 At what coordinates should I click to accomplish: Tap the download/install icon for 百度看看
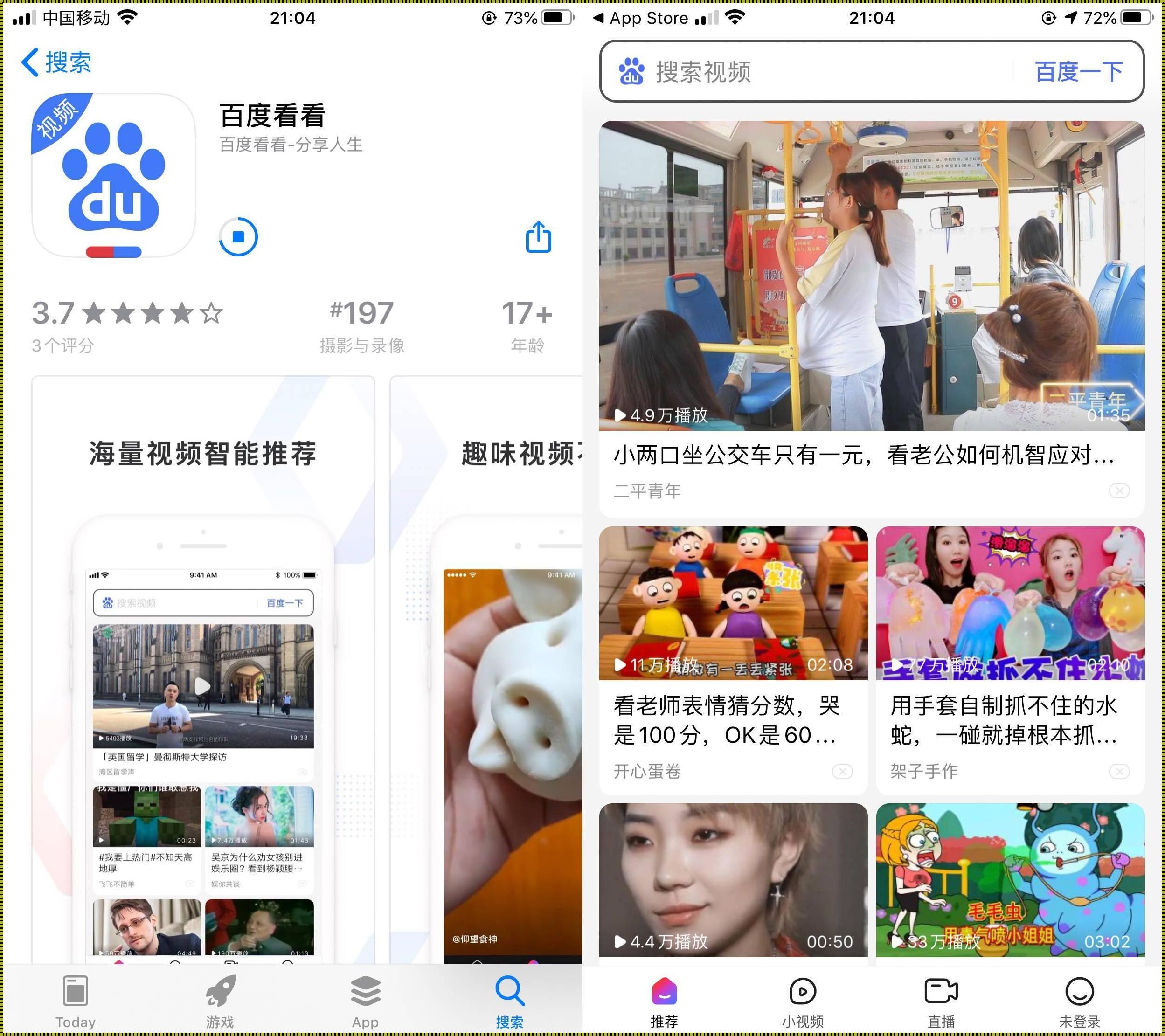[x=238, y=237]
